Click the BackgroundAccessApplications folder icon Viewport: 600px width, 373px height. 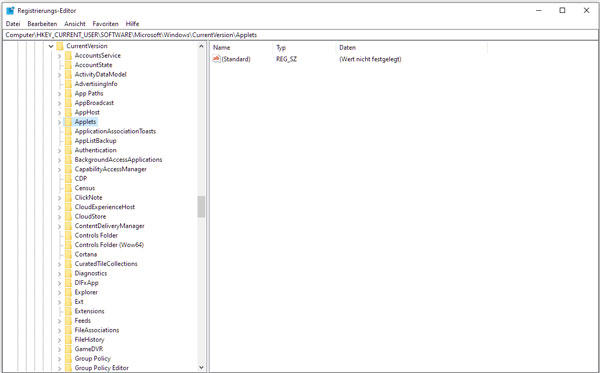(x=68, y=160)
